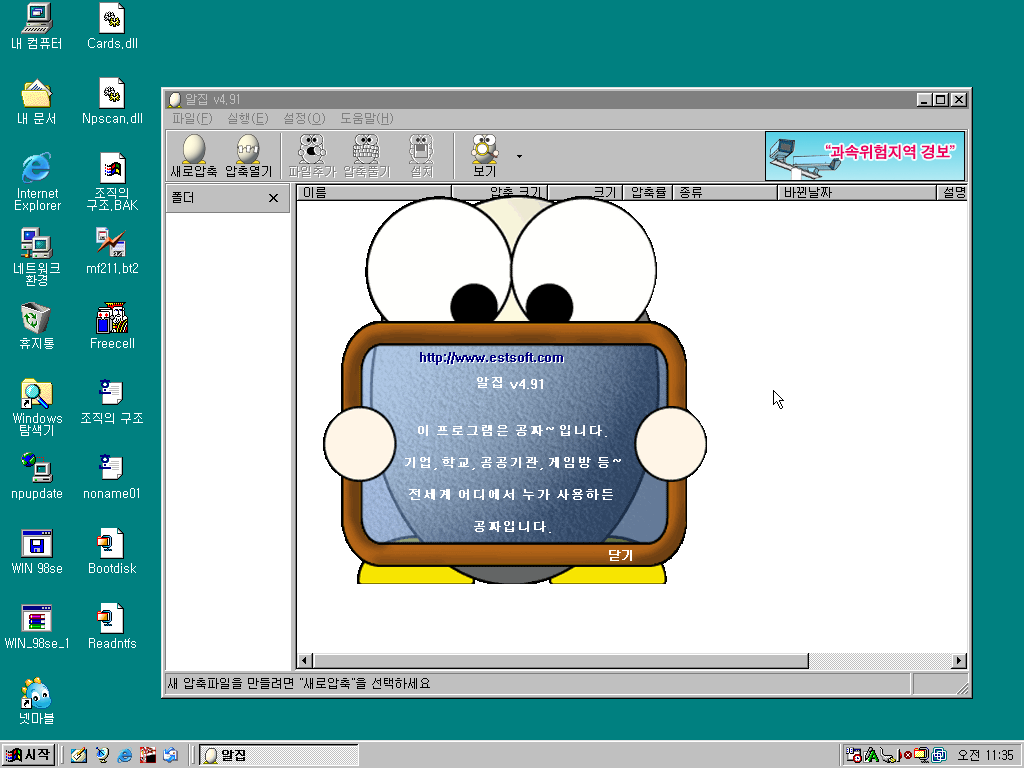Viewport: 1024px width, 768px height.
Task: Sort by the 바뀐날짜 column header
Action: pos(857,192)
